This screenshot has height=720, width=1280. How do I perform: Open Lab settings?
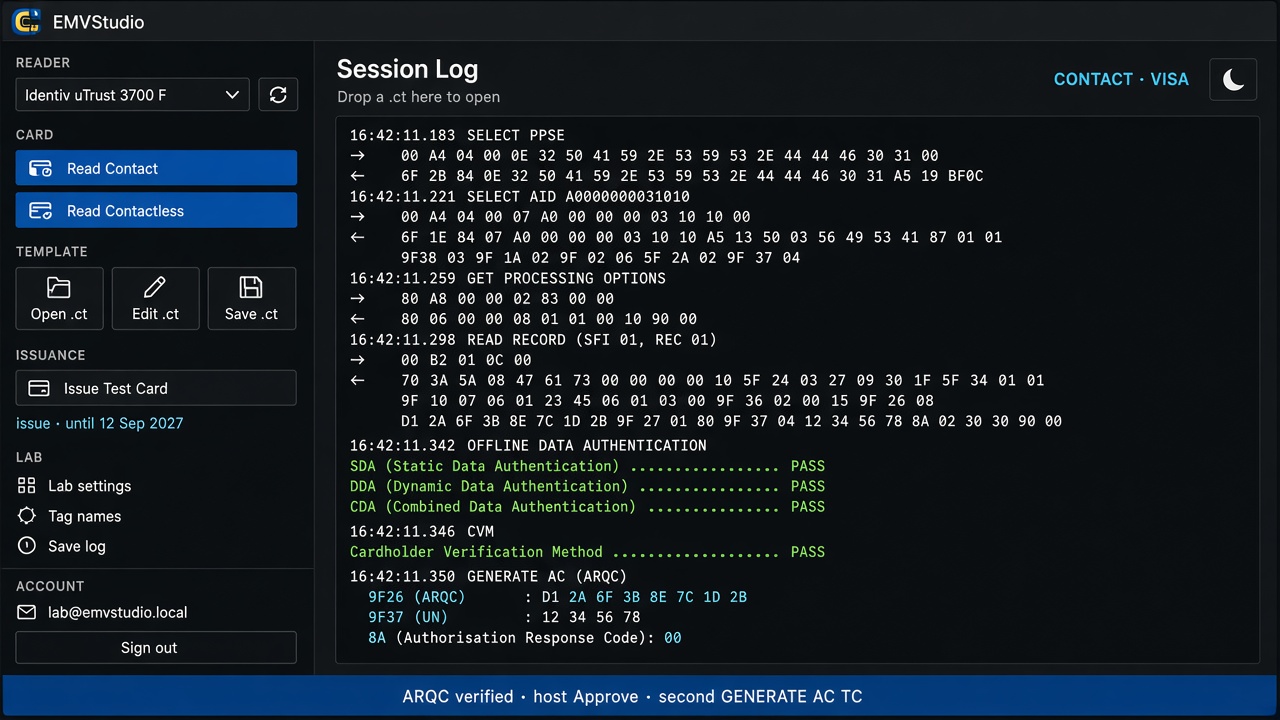point(89,486)
